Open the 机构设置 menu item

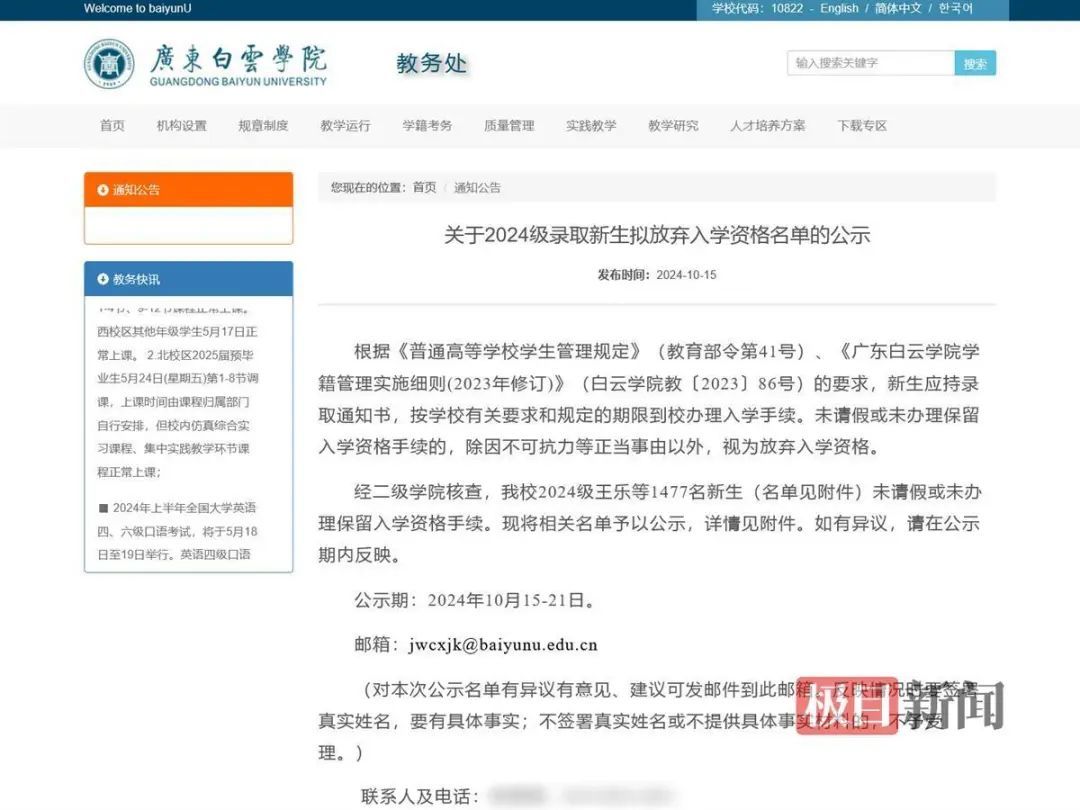182,126
